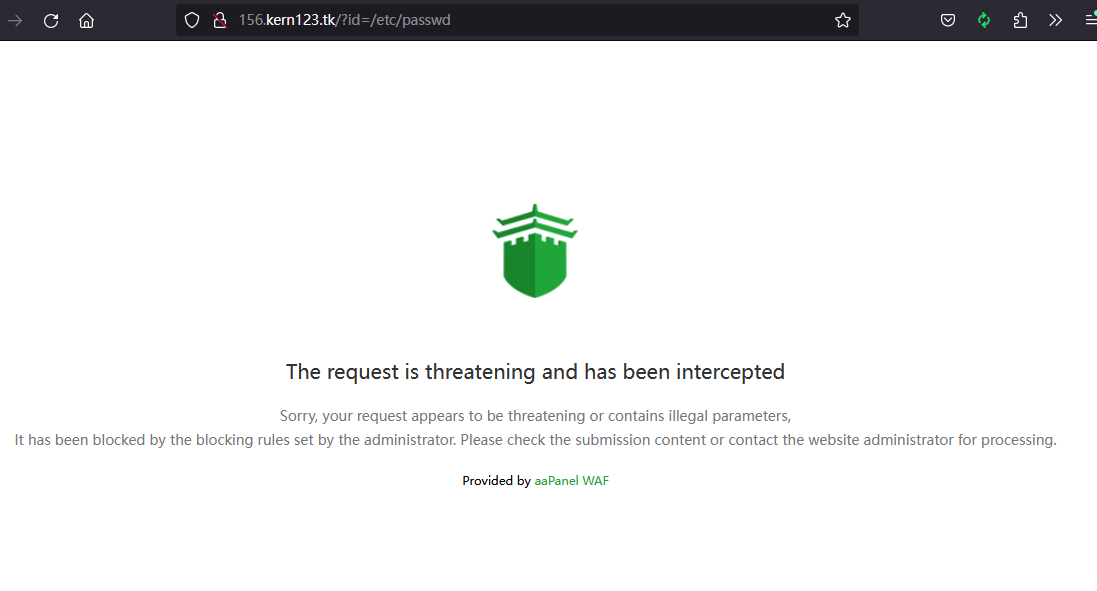Open the Firefox application menu
The image size is (1097, 591).
point(1089,20)
